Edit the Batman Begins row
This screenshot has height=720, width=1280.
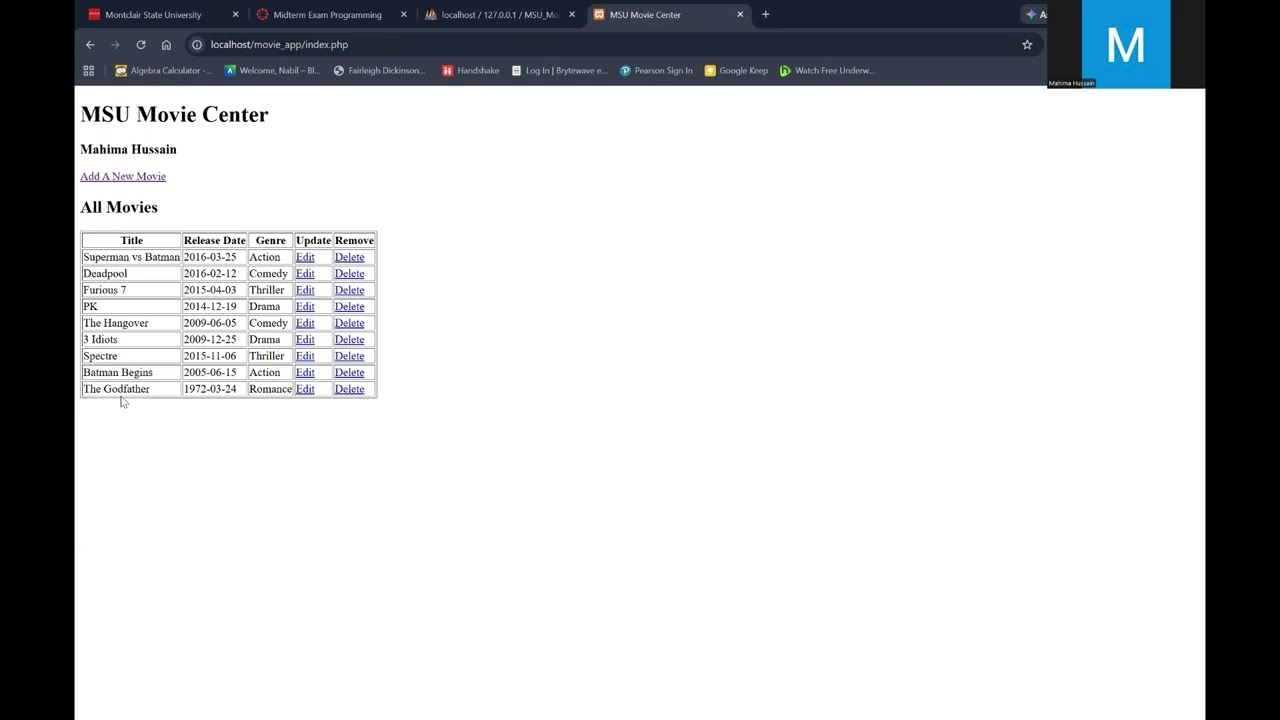pyautogui.click(x=305, y=373)
